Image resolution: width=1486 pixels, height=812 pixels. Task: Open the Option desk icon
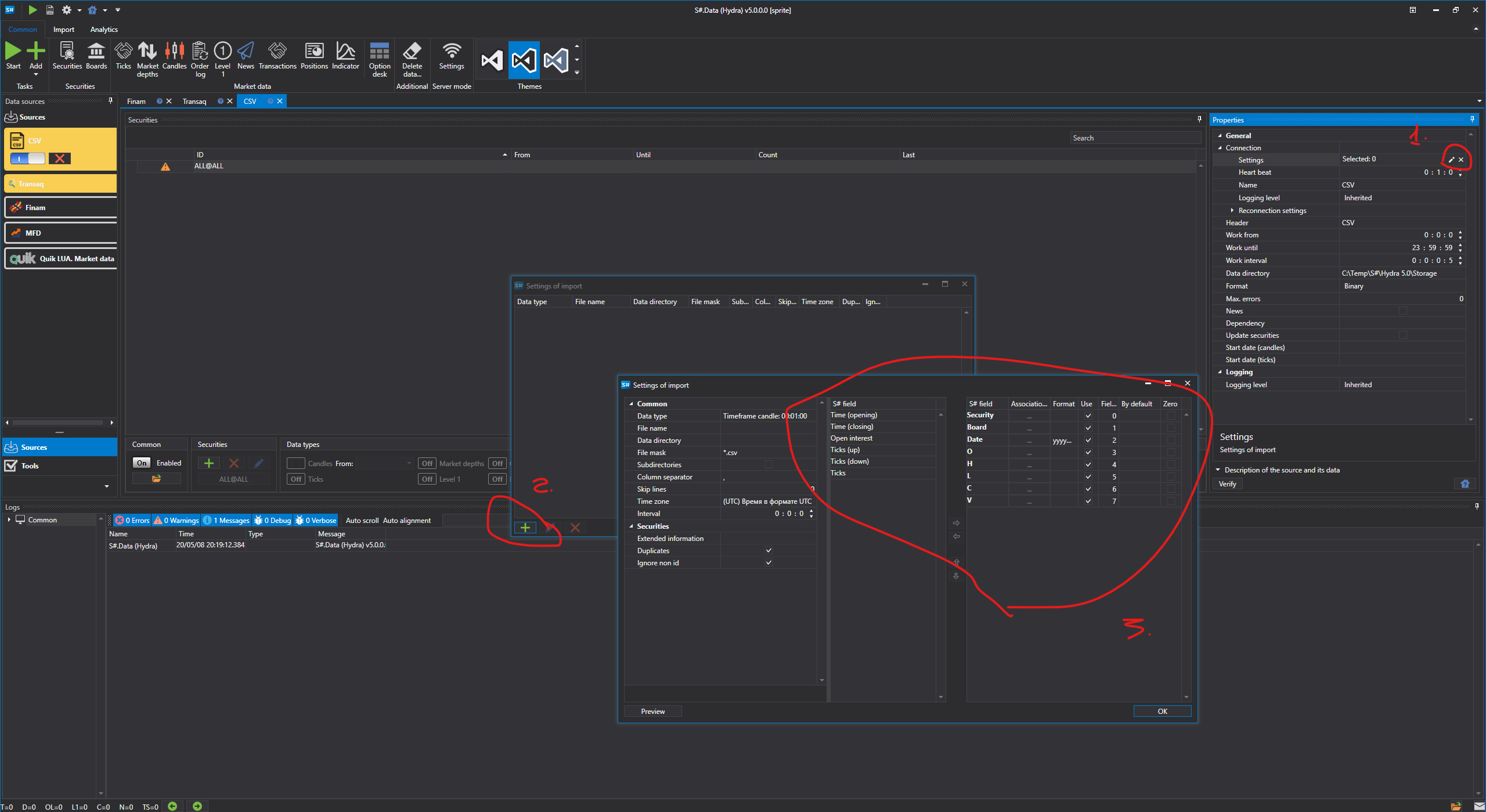coord(380,51)
